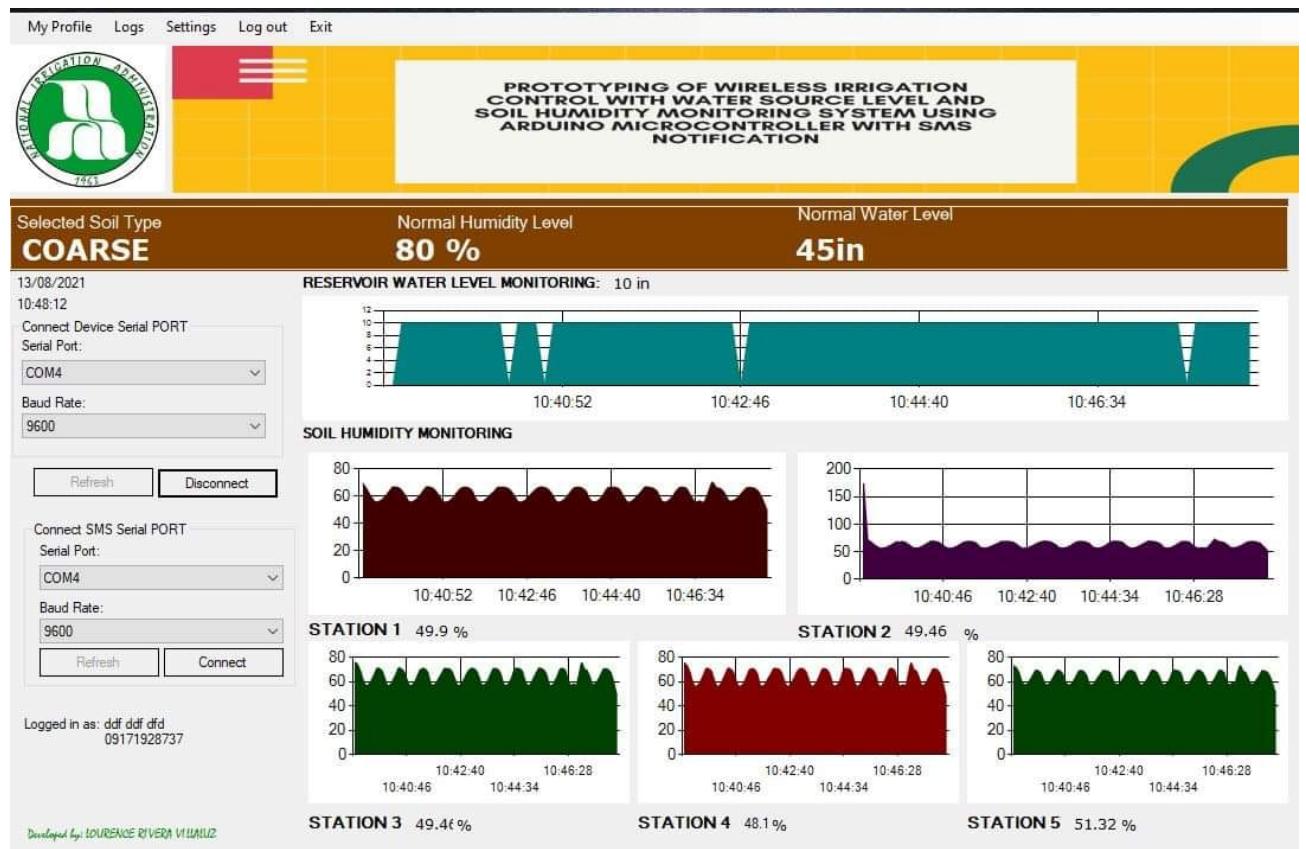This screenshot has height=849, width=1306.
Task: Click the STATION 3 label
Action: 355,822
